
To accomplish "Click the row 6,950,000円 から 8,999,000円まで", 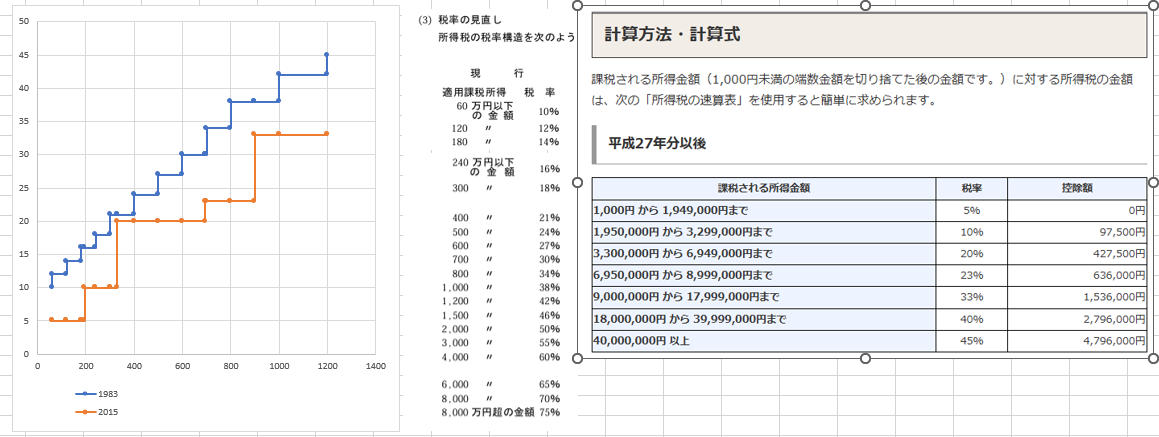I will pos(869,275).
